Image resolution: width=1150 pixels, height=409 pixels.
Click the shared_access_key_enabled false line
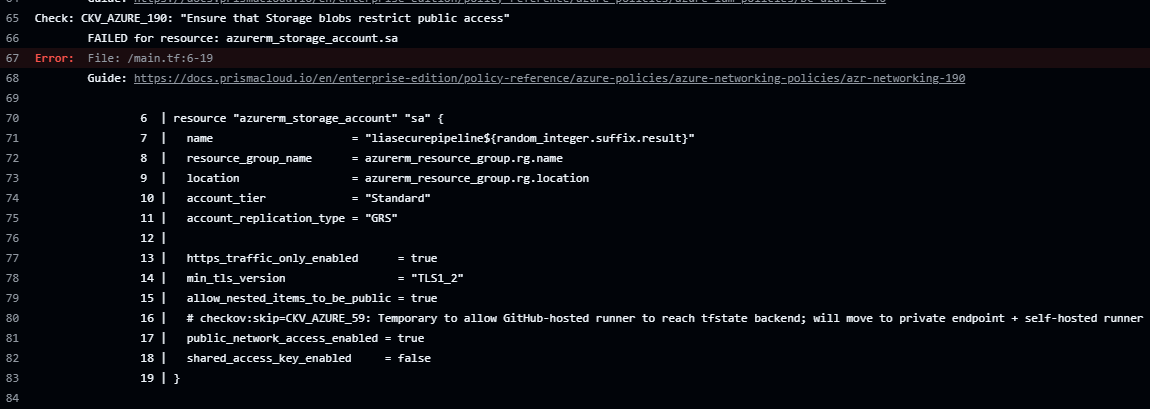pyautogui.click(x=311, y=358)
